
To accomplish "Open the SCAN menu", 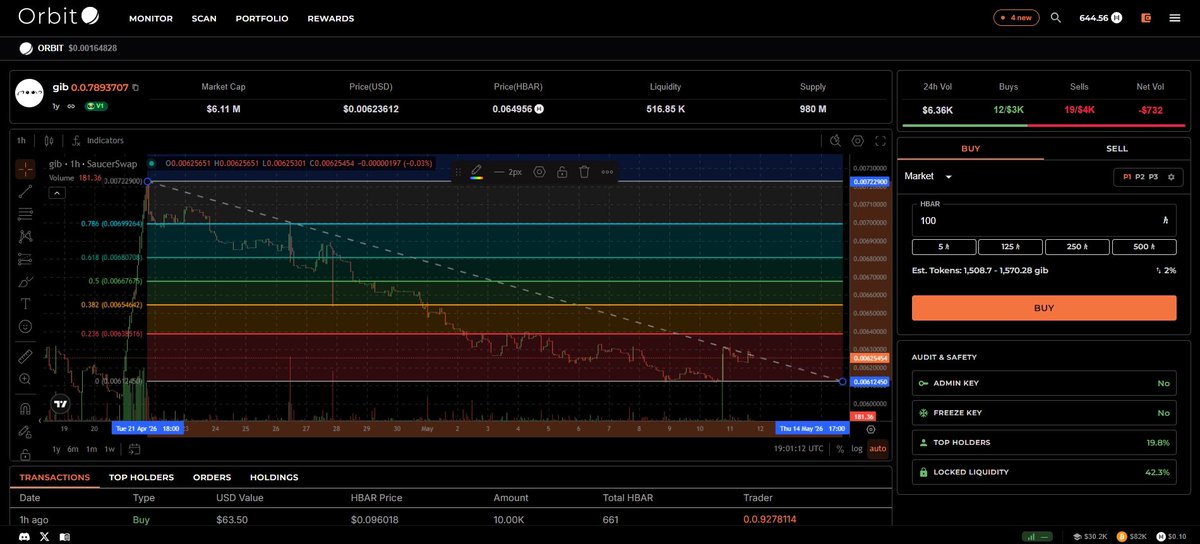I will (x=204, y=18).
